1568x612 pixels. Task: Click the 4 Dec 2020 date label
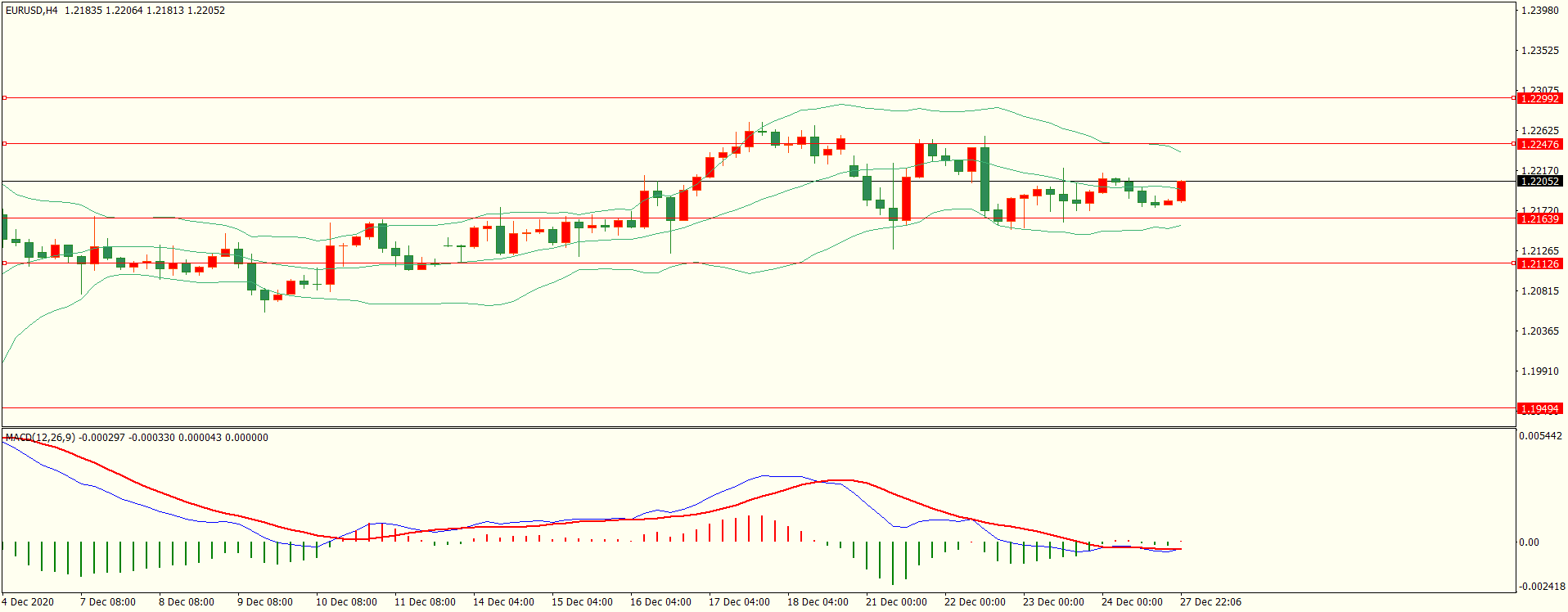(x=28, y=602)
